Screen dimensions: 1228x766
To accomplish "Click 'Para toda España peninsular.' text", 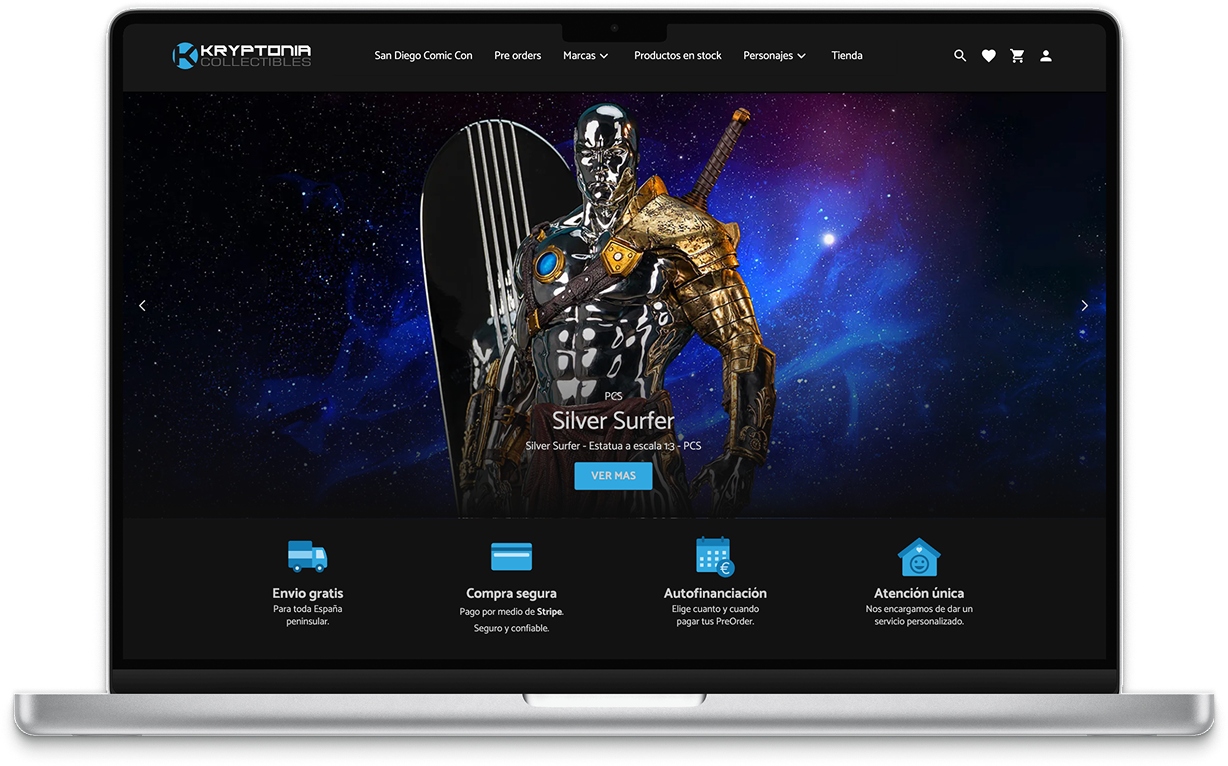I will (x=308, y=615).
